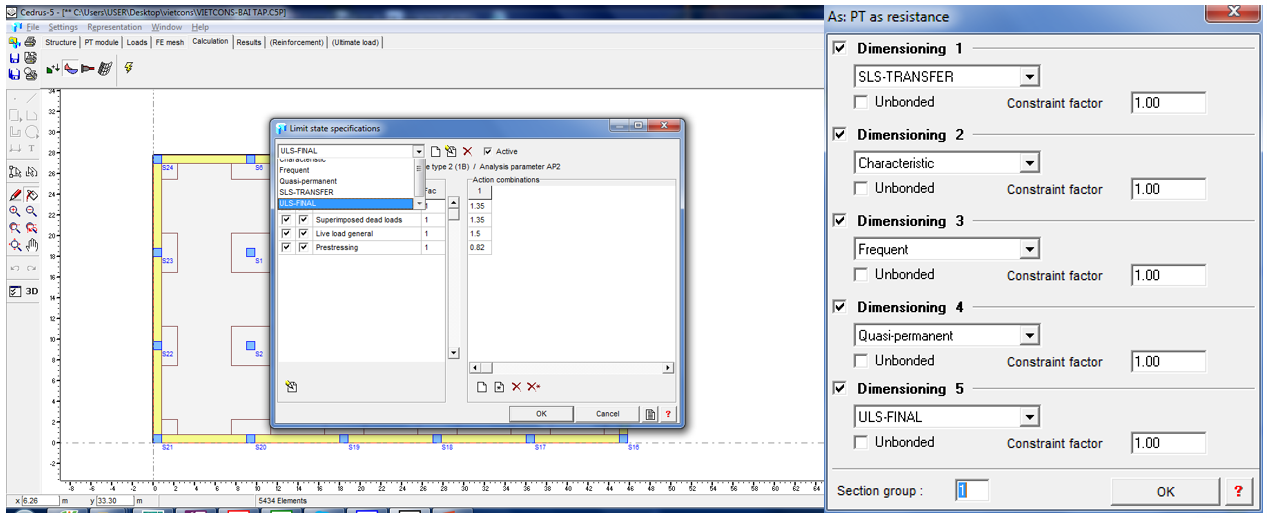Click OK in PT as resistance dialog

[x=1166, y=491]
